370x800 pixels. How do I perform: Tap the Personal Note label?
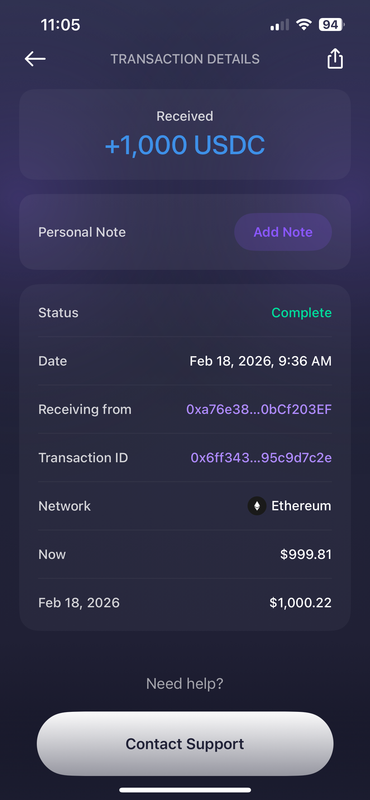[x=82, y=232]
